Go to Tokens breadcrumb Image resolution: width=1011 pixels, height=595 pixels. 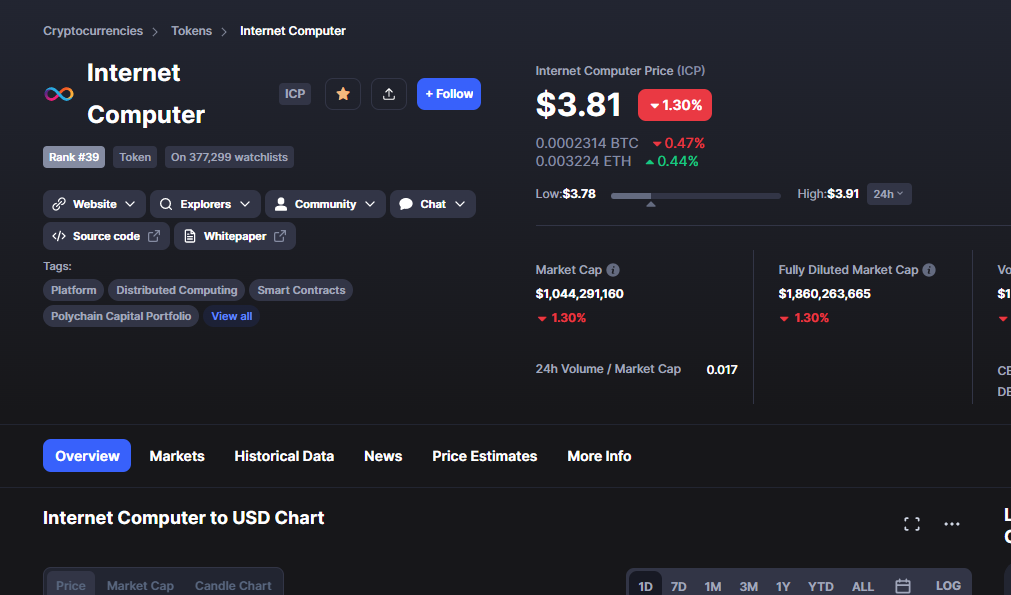click(x=191, y=31)
